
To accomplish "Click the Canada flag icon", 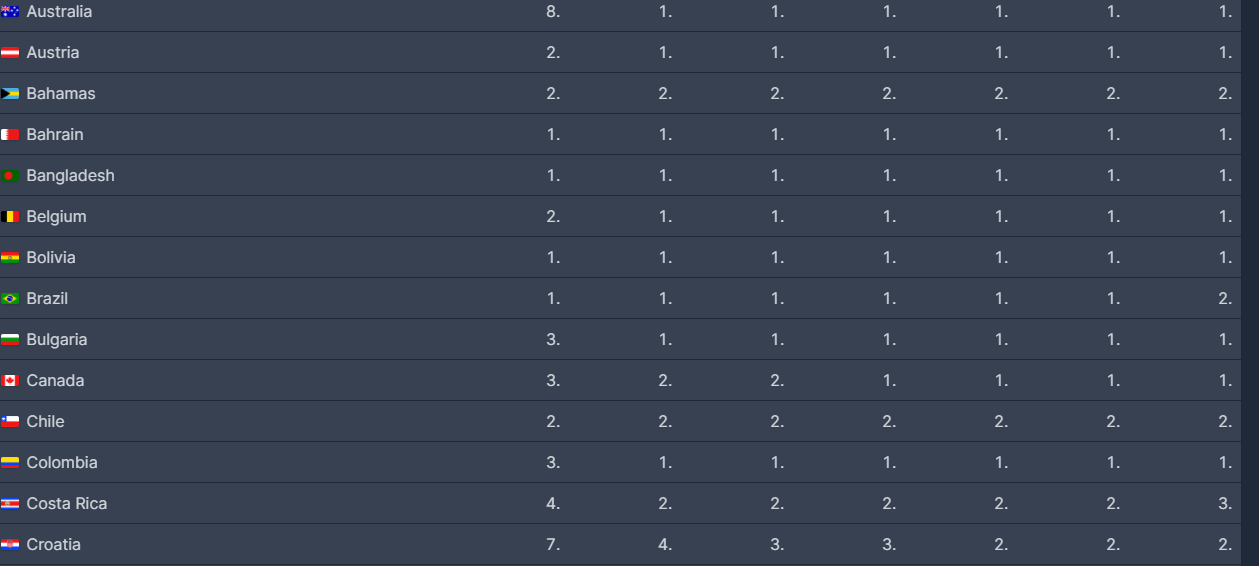I will [10, 381].
